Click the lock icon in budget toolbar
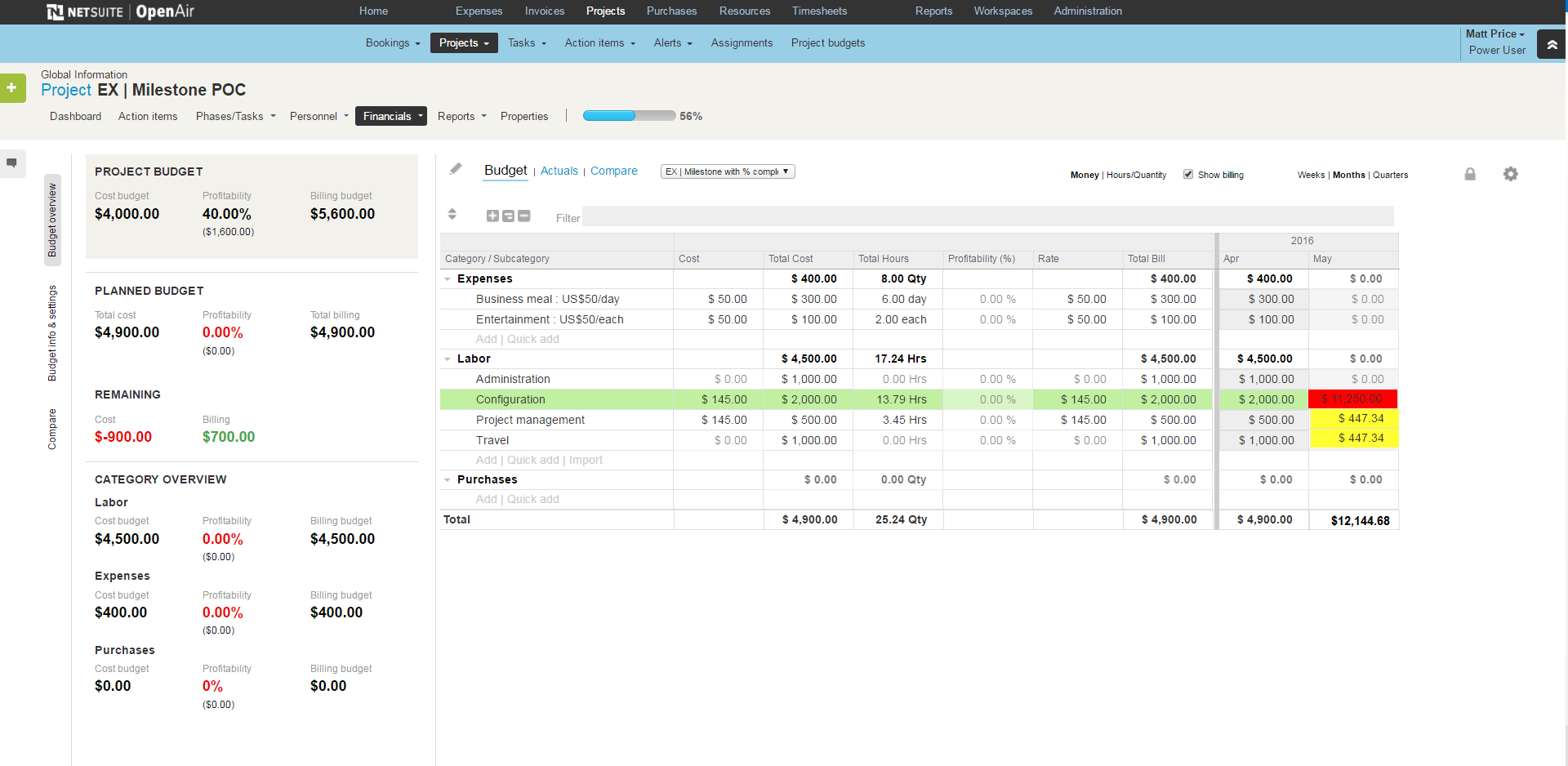This screenshot has width=1568, height=766. [x=1469, y=174]
